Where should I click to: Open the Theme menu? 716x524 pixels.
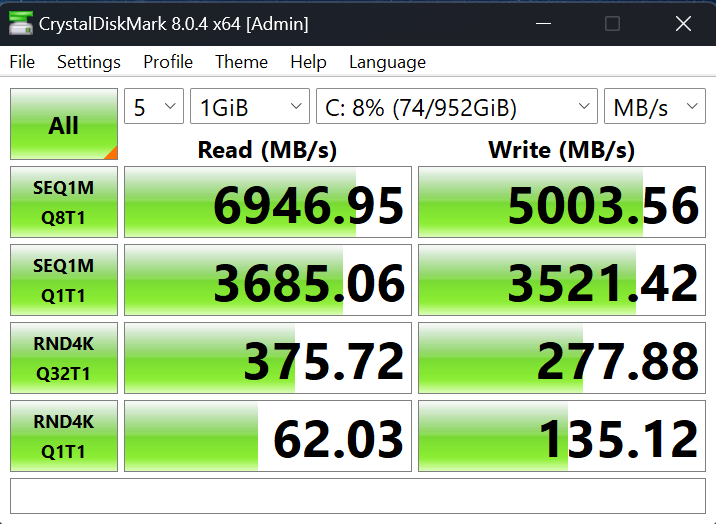click(x=241, y=62)
